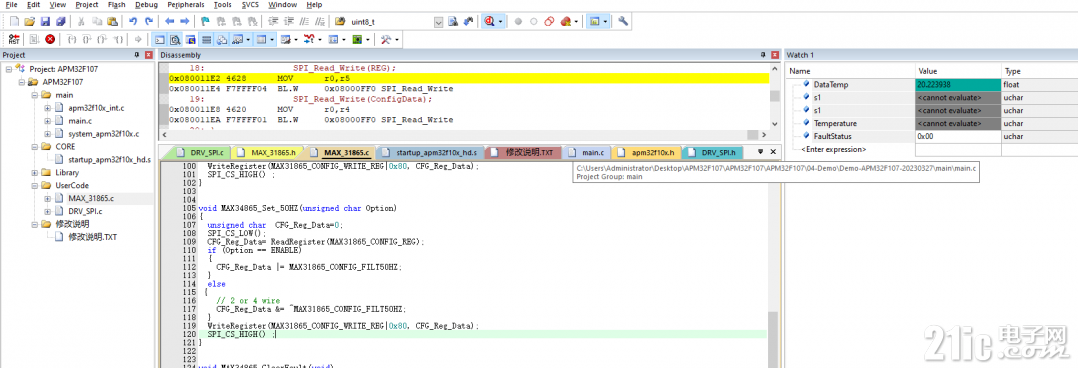Toggle the Watch Windows button

tap(237, 40)
